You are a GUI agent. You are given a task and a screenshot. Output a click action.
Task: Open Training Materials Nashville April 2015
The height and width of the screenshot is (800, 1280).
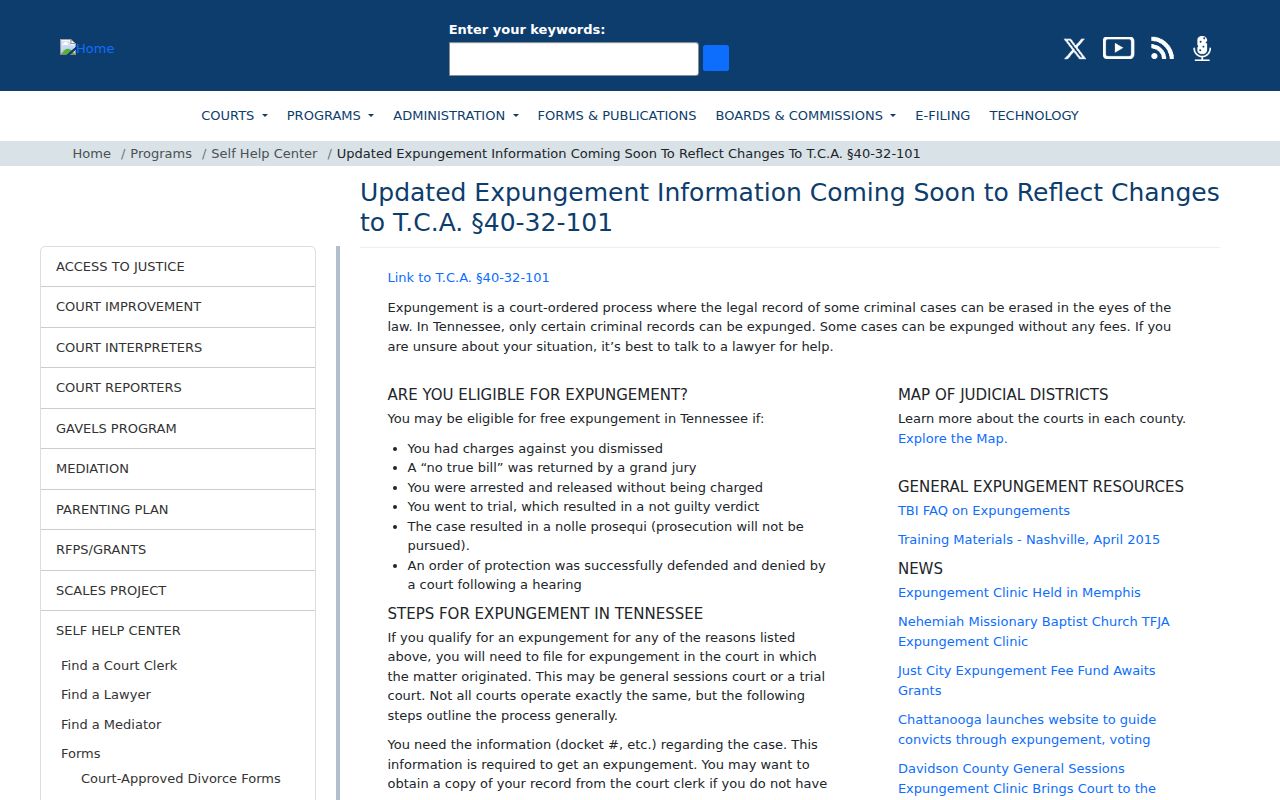pyautogui.click(x=1029, y=539)
